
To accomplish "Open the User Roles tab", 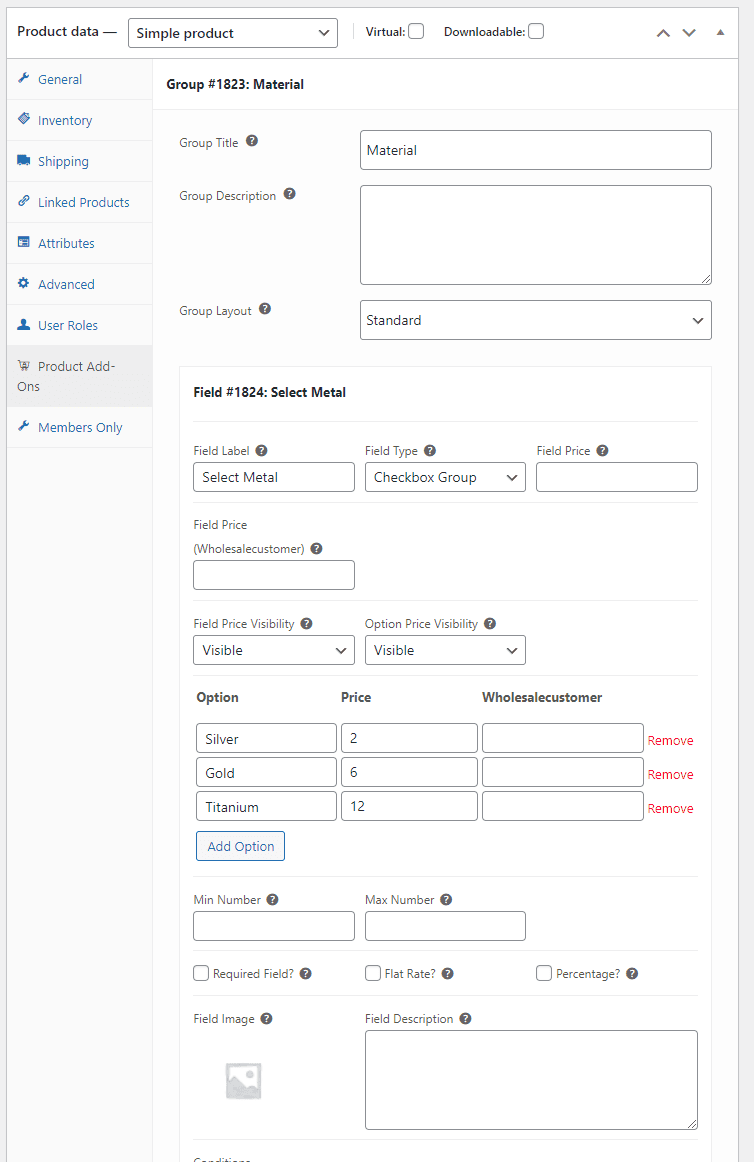I will coord(80,325).
